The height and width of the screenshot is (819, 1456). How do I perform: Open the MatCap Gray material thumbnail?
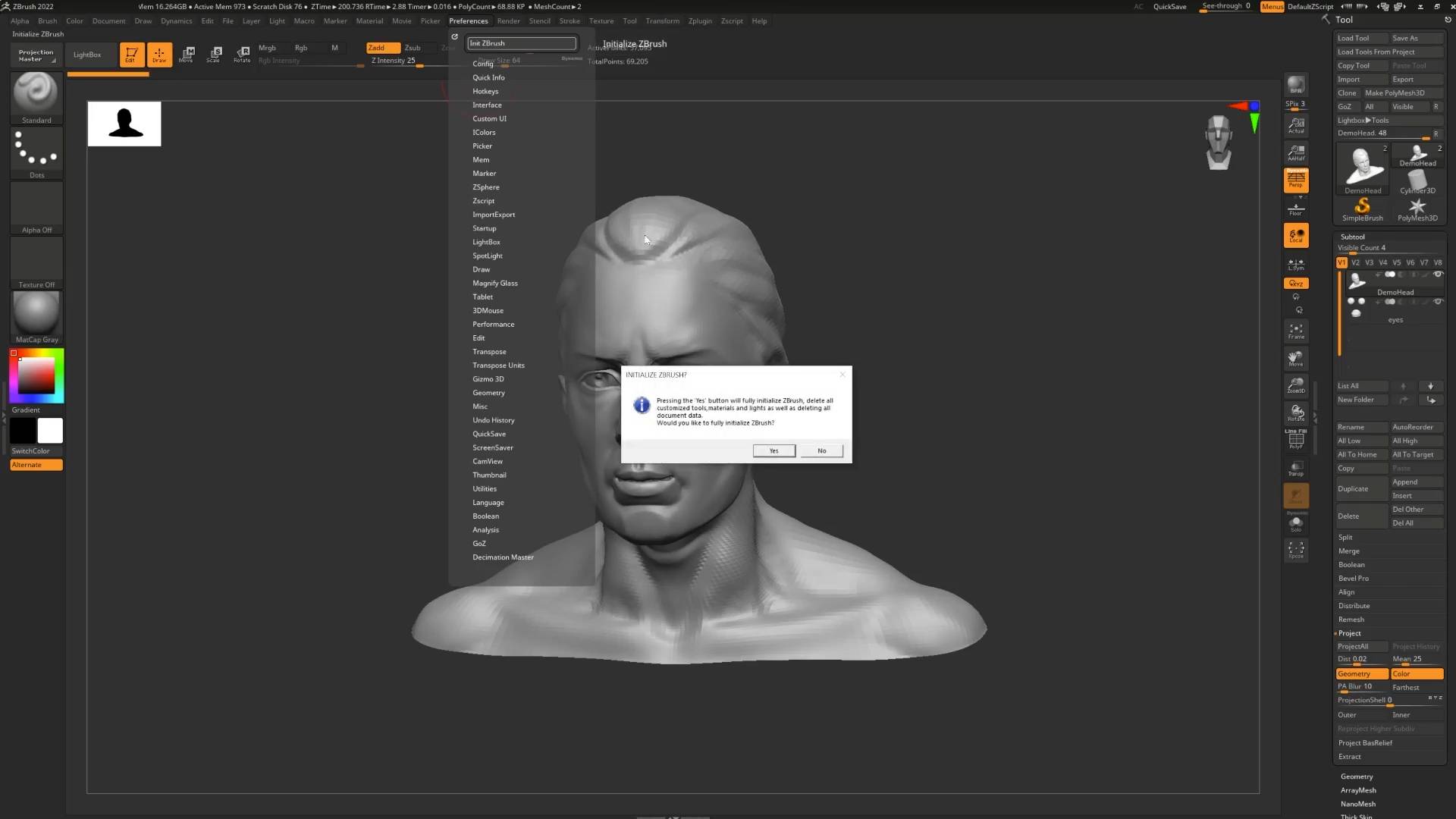[x=36, y=313]
